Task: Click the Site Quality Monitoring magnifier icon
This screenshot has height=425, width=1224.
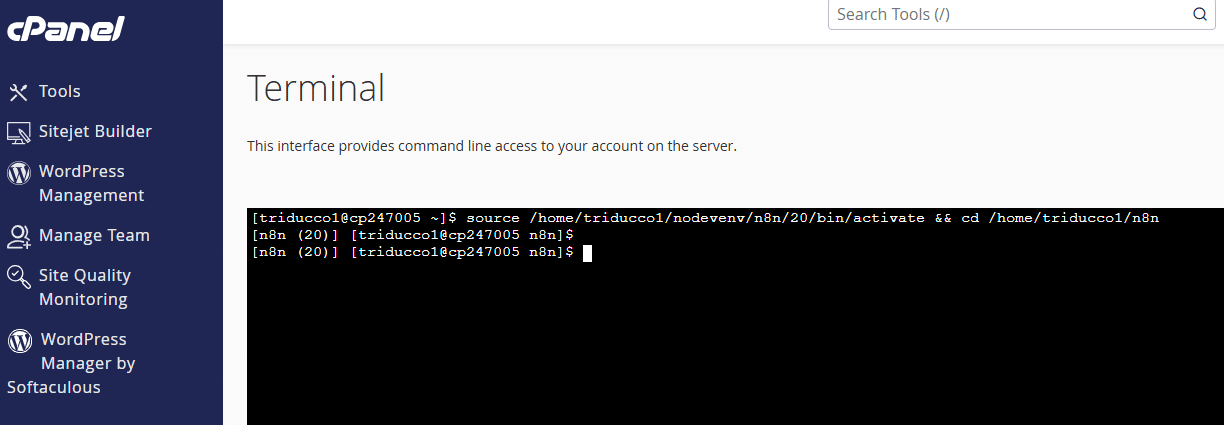Action: click(x=18, y=276)
